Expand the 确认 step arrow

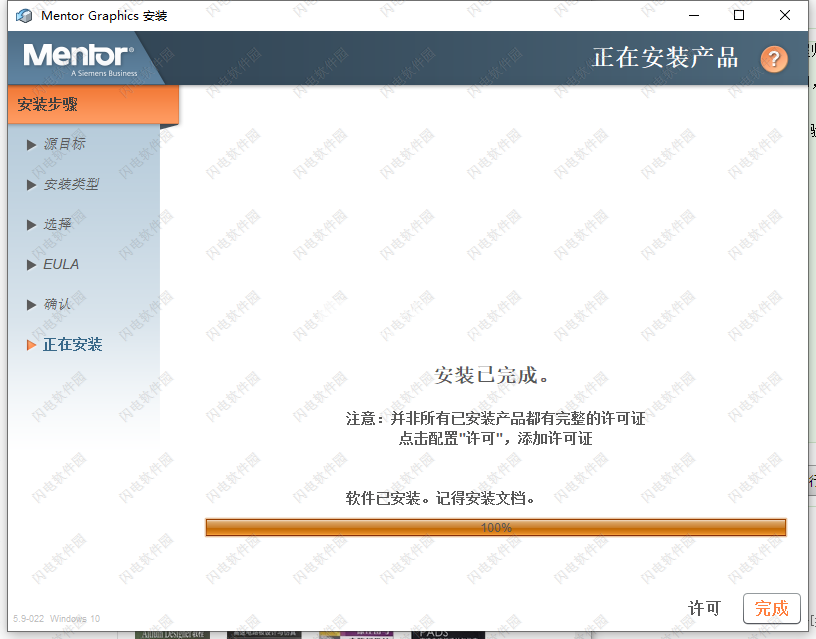[x=31, y=305]
